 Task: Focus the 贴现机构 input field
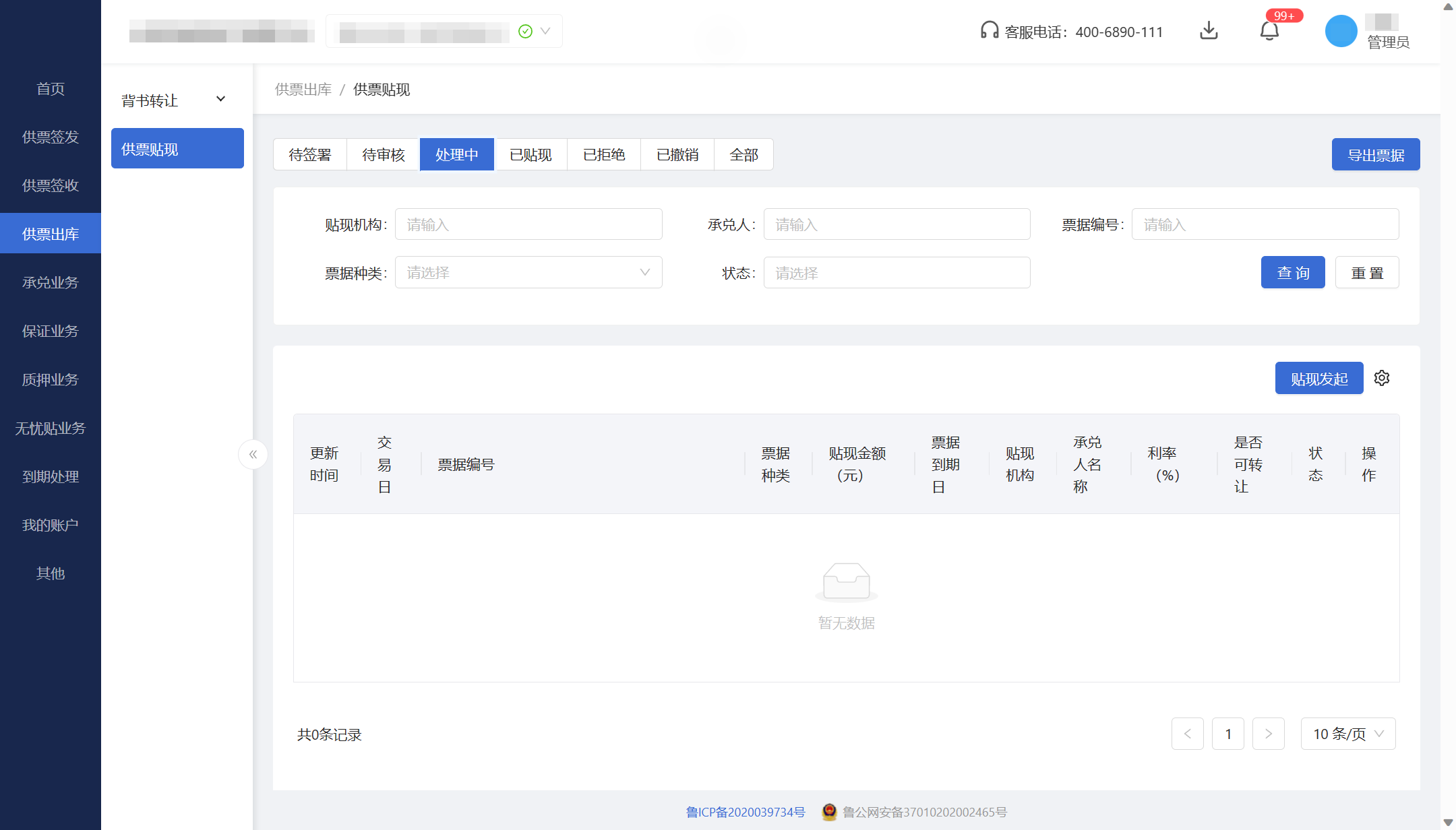528,224
